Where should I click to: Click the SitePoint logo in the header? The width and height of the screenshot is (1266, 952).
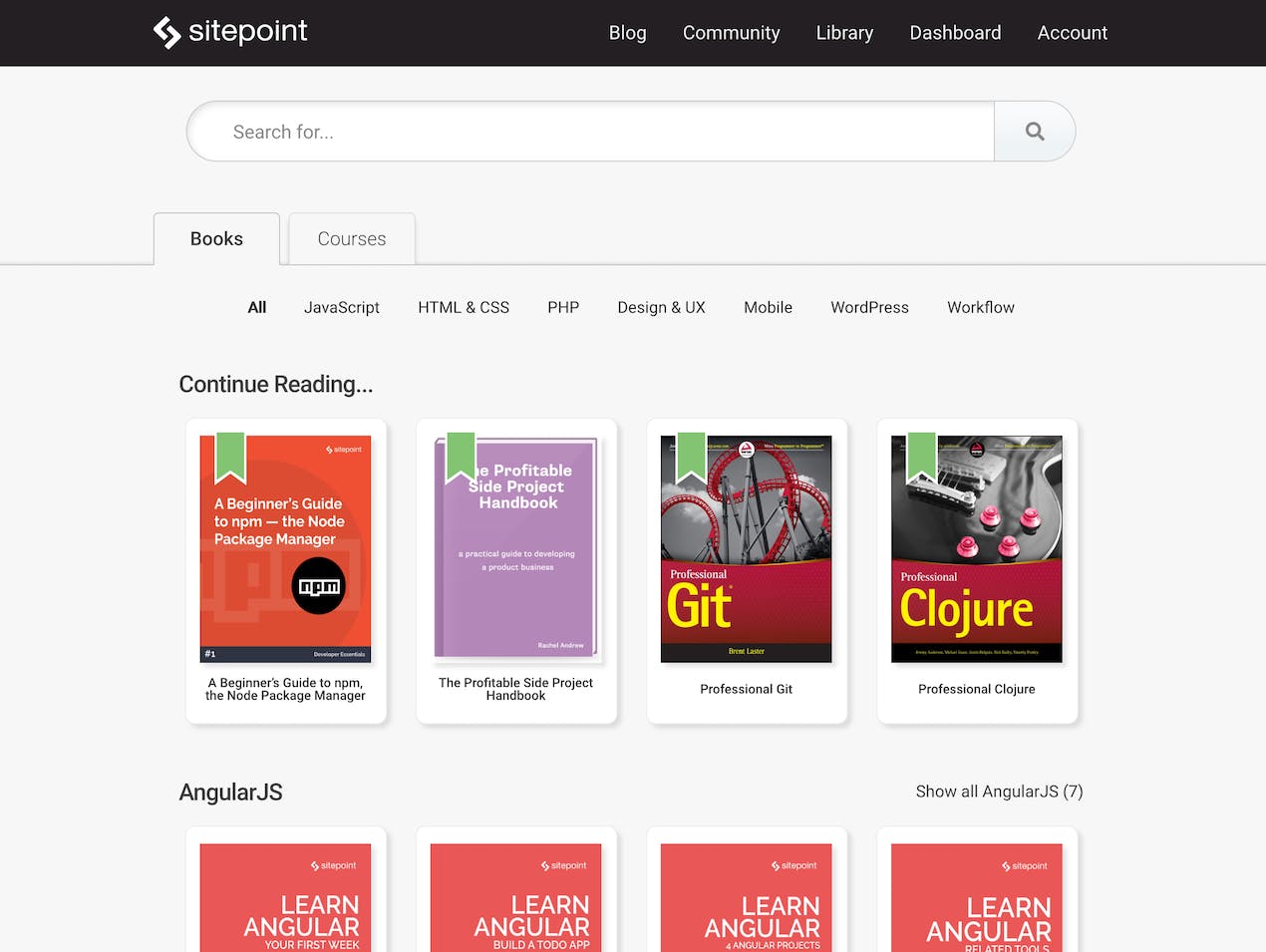pos(230,32)
